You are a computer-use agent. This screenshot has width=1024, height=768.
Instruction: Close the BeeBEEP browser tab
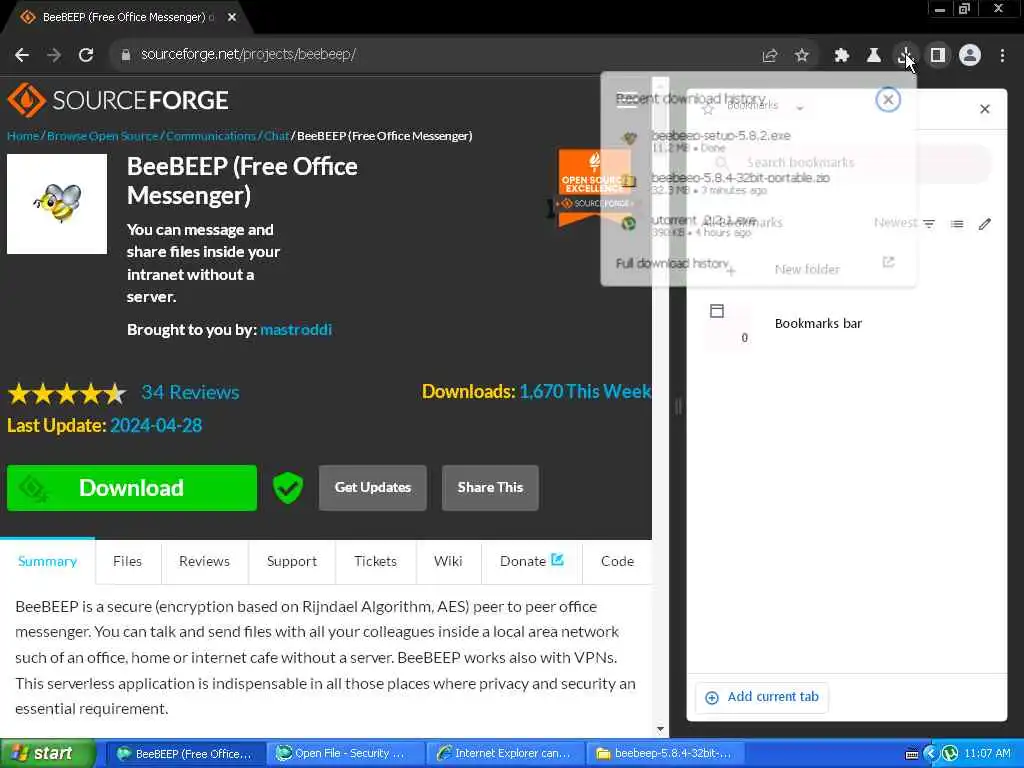tap(232, 17)
